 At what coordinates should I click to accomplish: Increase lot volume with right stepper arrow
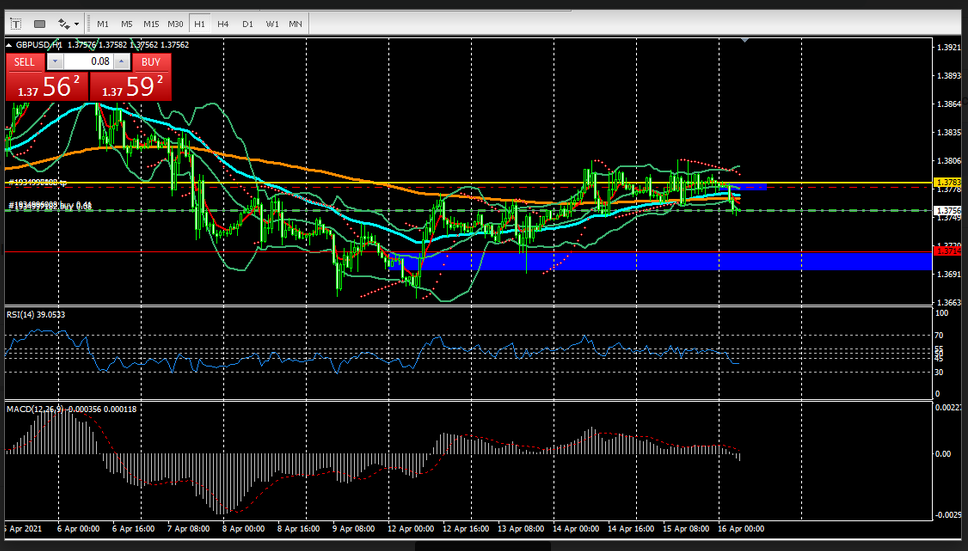pos(122,62)
